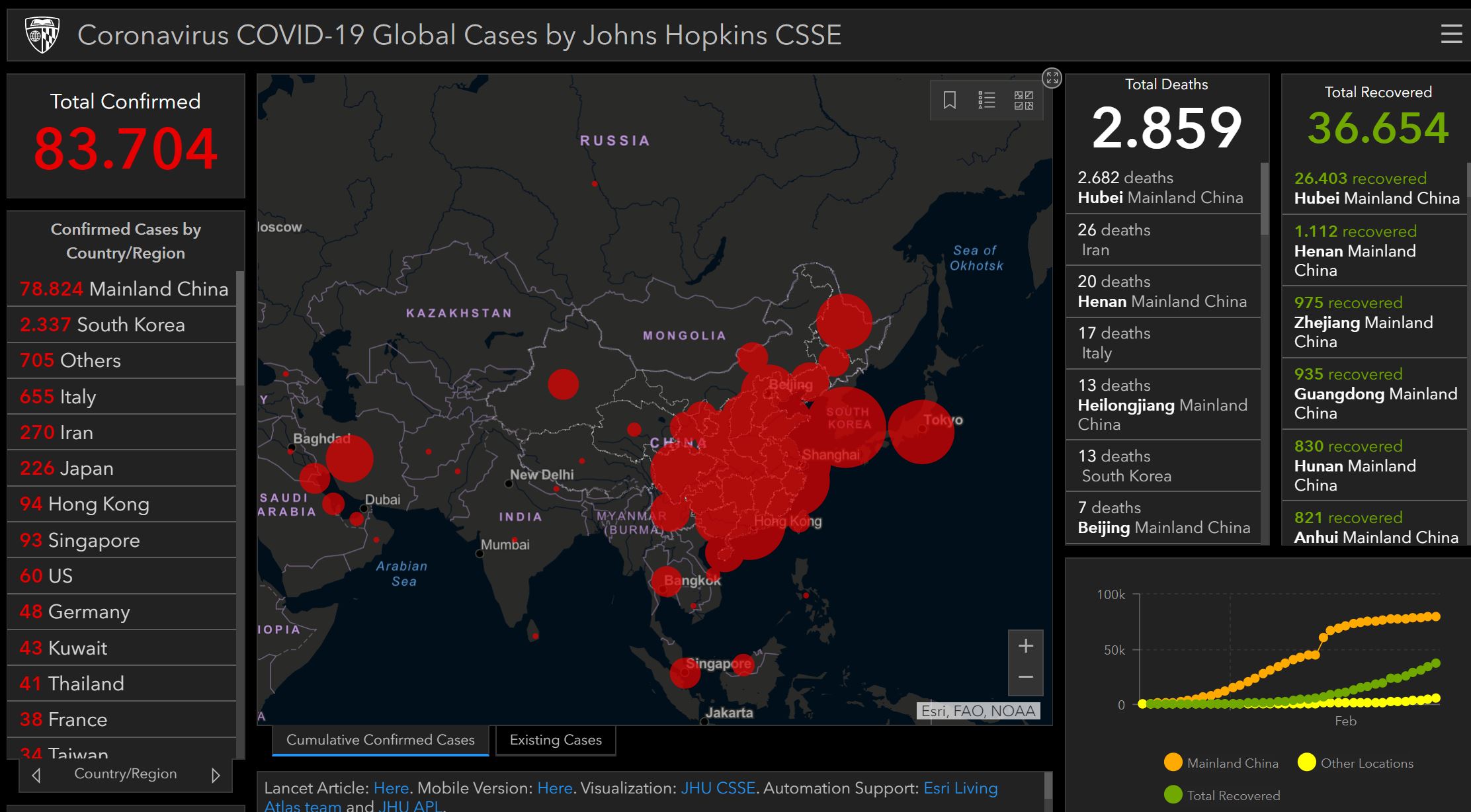Image resolution: width=1471 pixels, height=812 pixels.
Task: Click the large red circle over South Korea
Action: [846, 427]
